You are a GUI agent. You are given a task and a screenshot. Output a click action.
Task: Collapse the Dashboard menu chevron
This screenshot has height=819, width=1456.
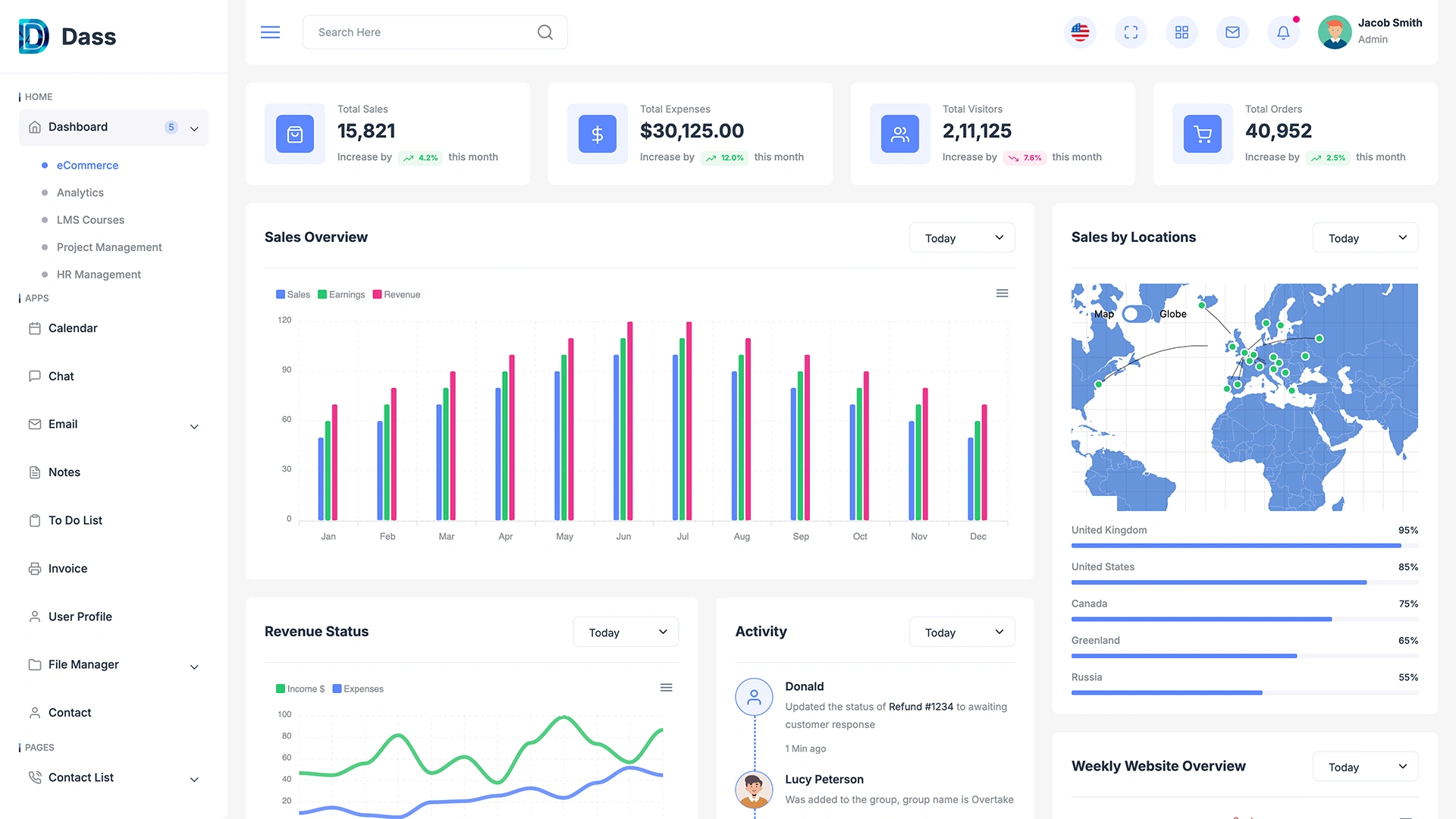(194, 127)
